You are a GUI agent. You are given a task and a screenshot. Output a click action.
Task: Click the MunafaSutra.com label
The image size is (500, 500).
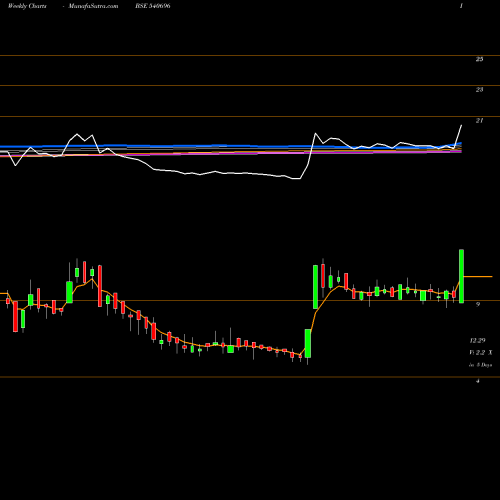[93, 6]
